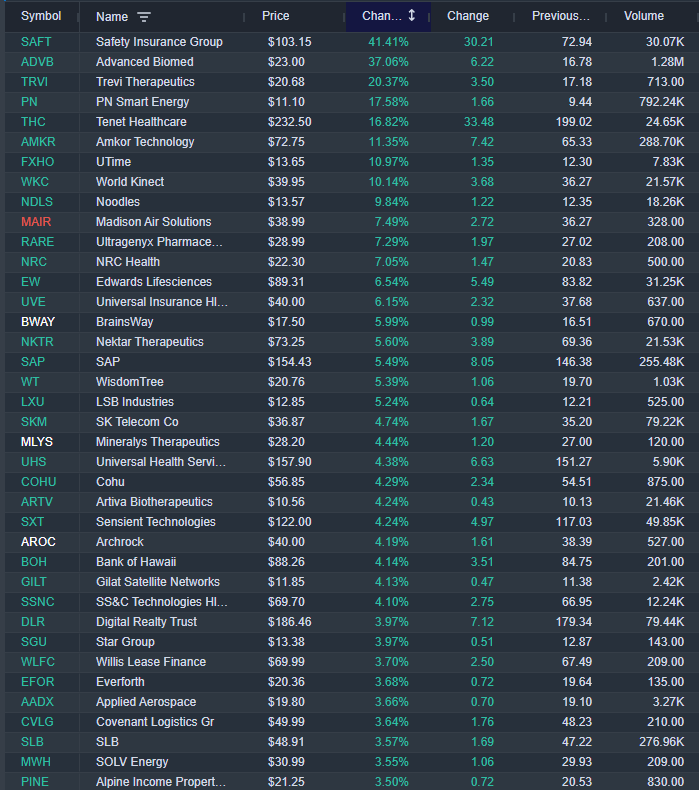Toggle sort arrow on Chan… column
699x790 pixels.
point(412,16)
